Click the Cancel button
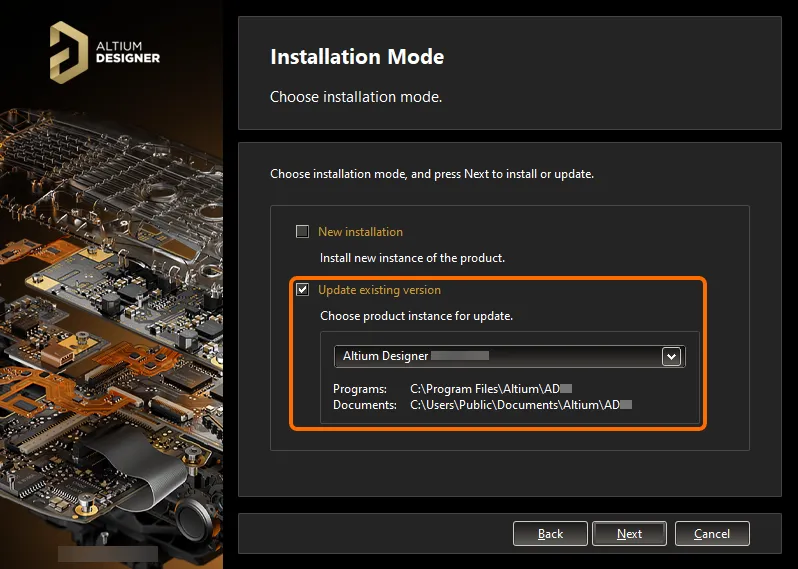The image size is (798, 569). (x=712, y=533)
